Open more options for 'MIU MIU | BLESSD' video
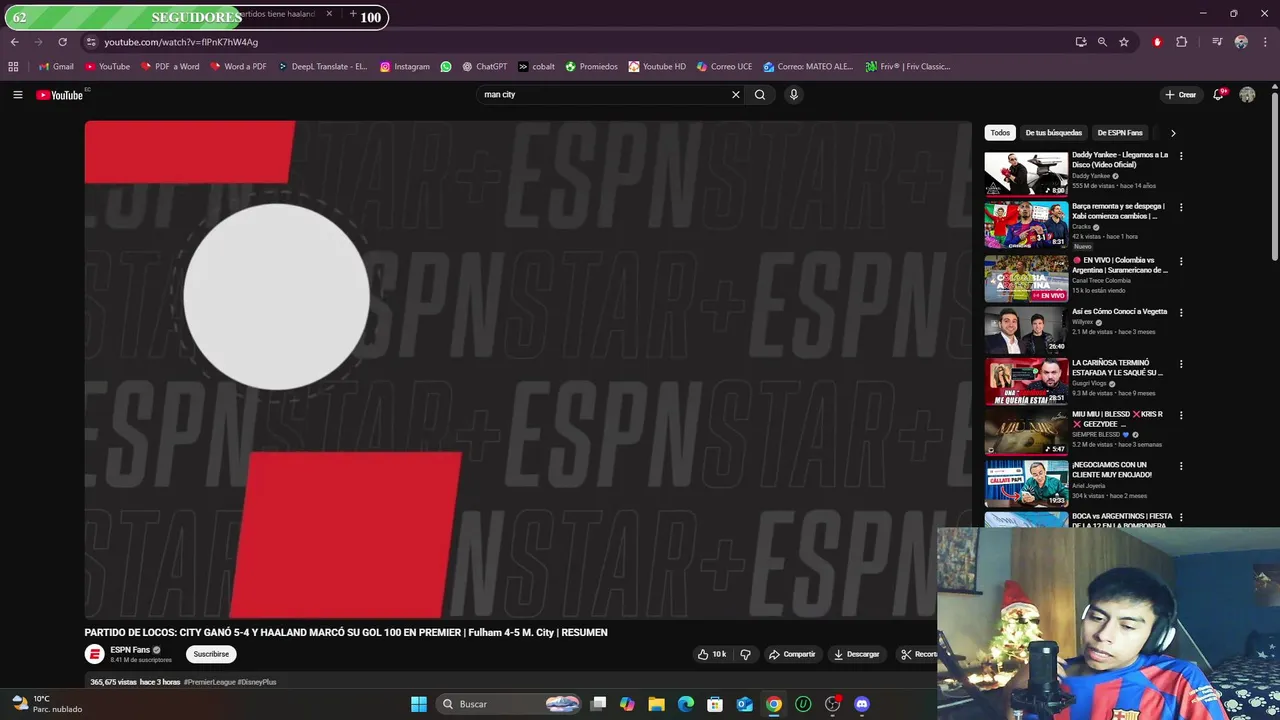Viewport: 1280px width, 720px height. tap(1181, 415)
